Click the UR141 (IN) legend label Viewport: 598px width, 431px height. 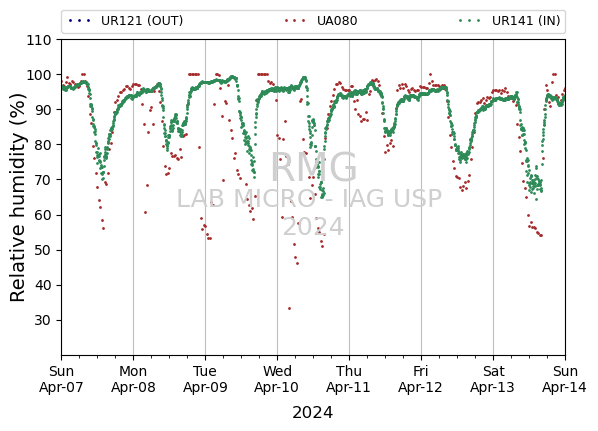[x=526, y=21]
